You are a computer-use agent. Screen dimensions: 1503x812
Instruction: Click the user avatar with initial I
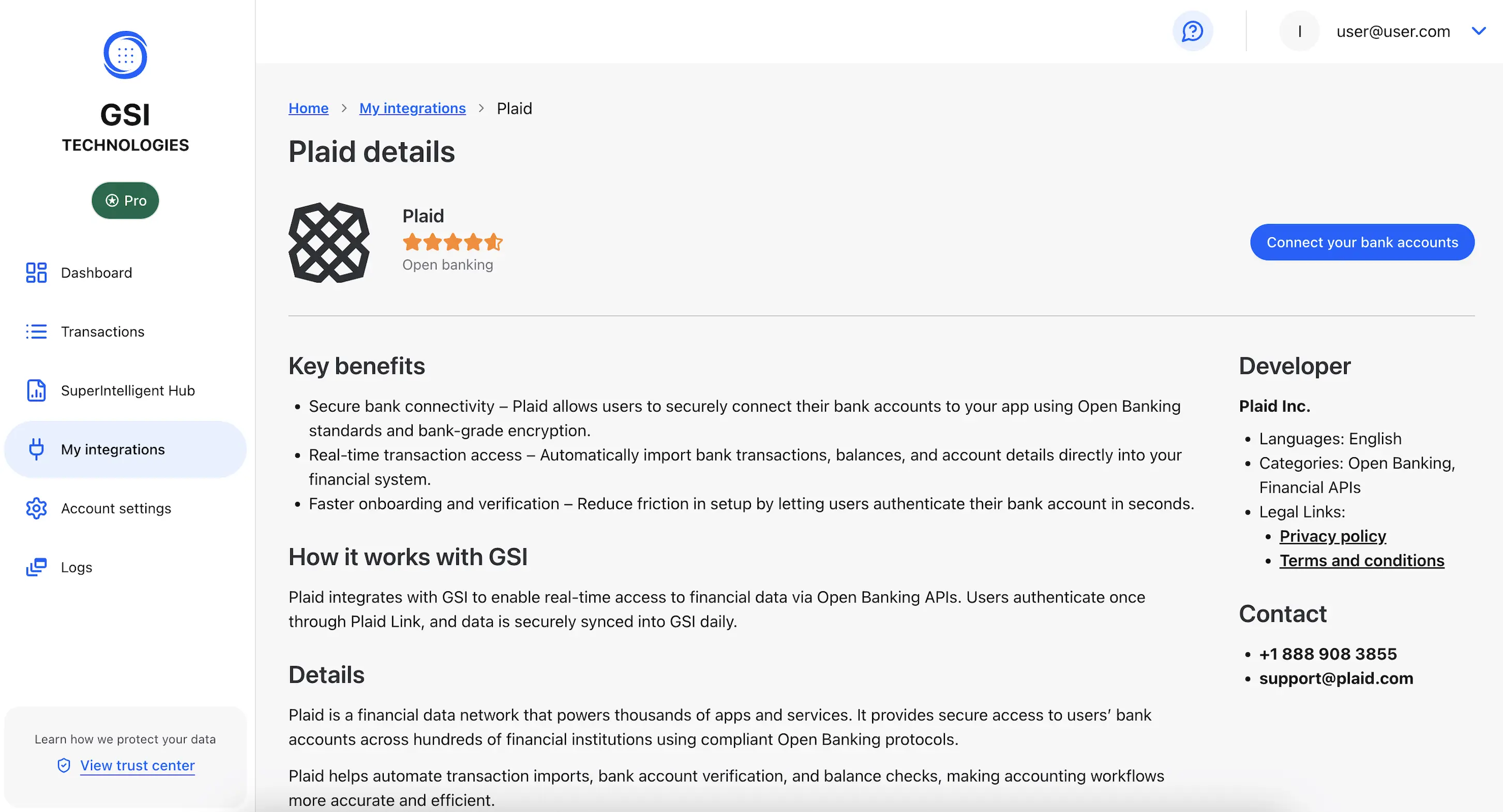[1299, 32]
